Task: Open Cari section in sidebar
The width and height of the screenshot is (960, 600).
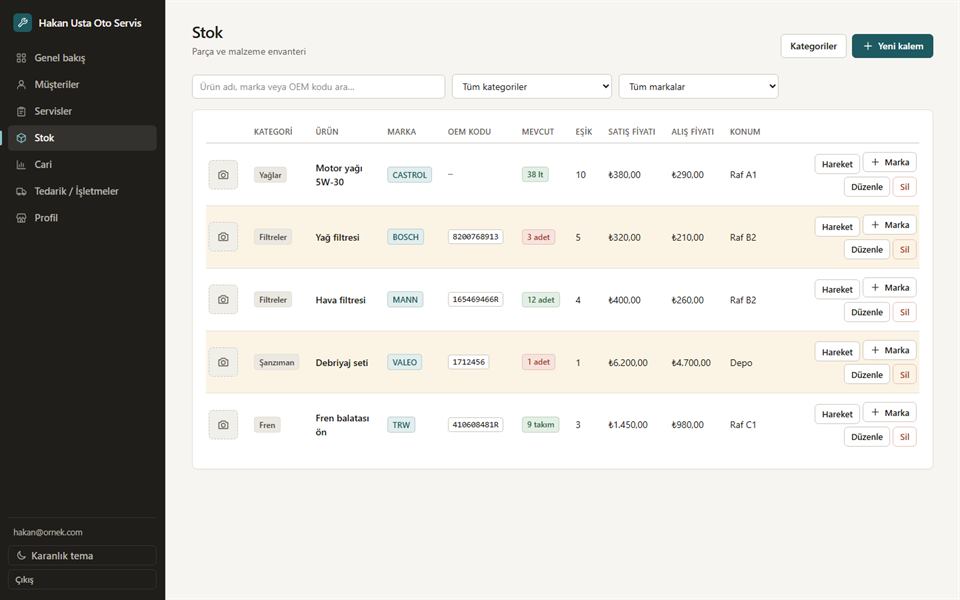Action: coord(82,165)
